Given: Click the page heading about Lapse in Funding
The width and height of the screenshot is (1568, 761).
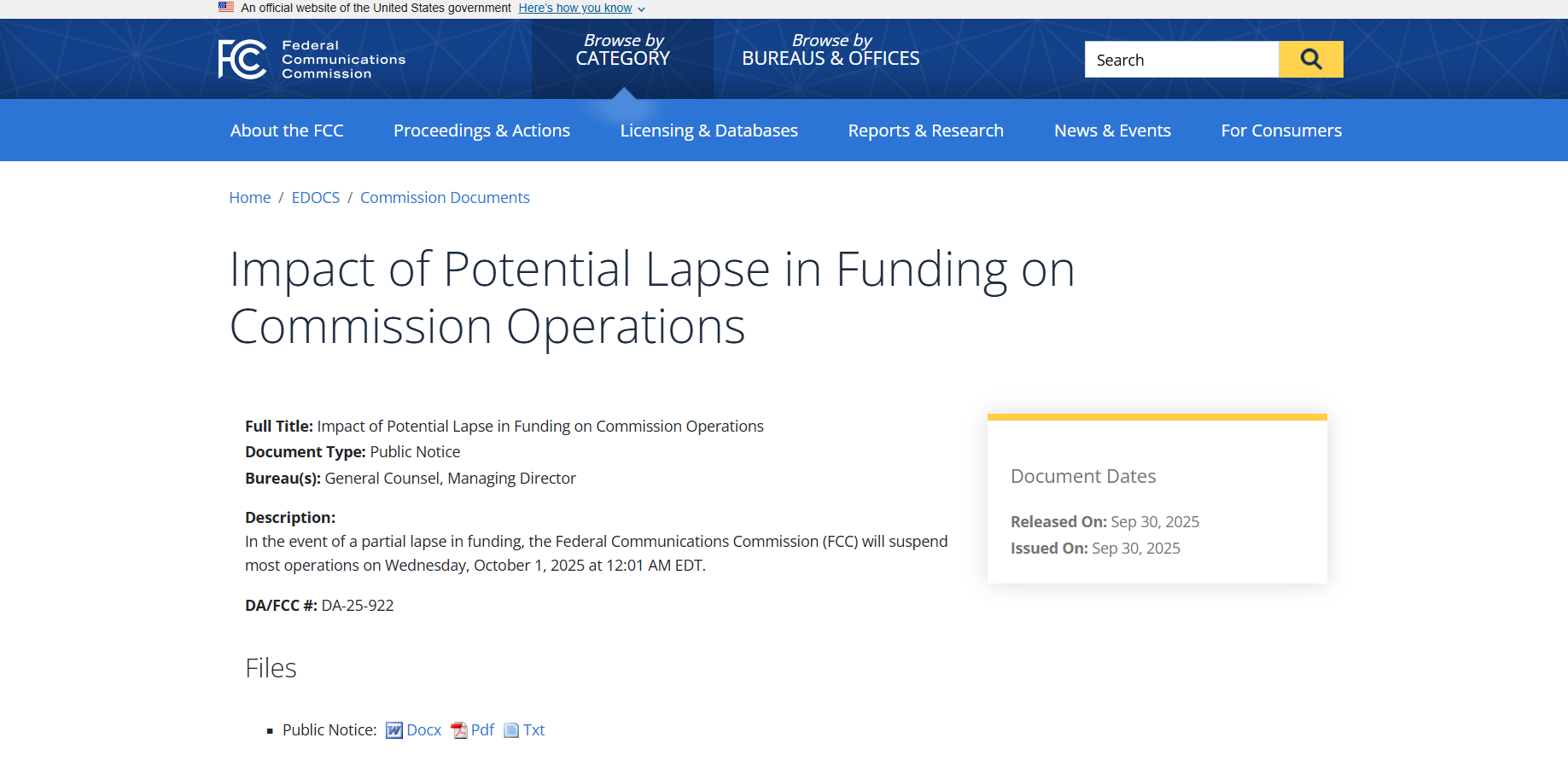Looking at the screenshot, I should point(652,298).
